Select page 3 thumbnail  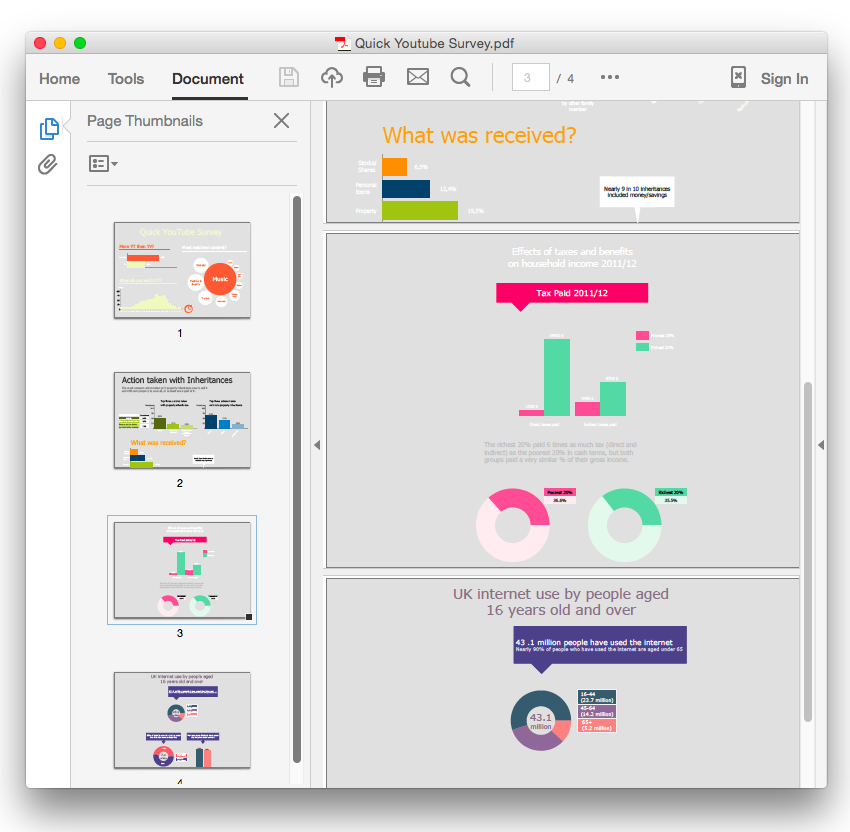tap(182, 570)
